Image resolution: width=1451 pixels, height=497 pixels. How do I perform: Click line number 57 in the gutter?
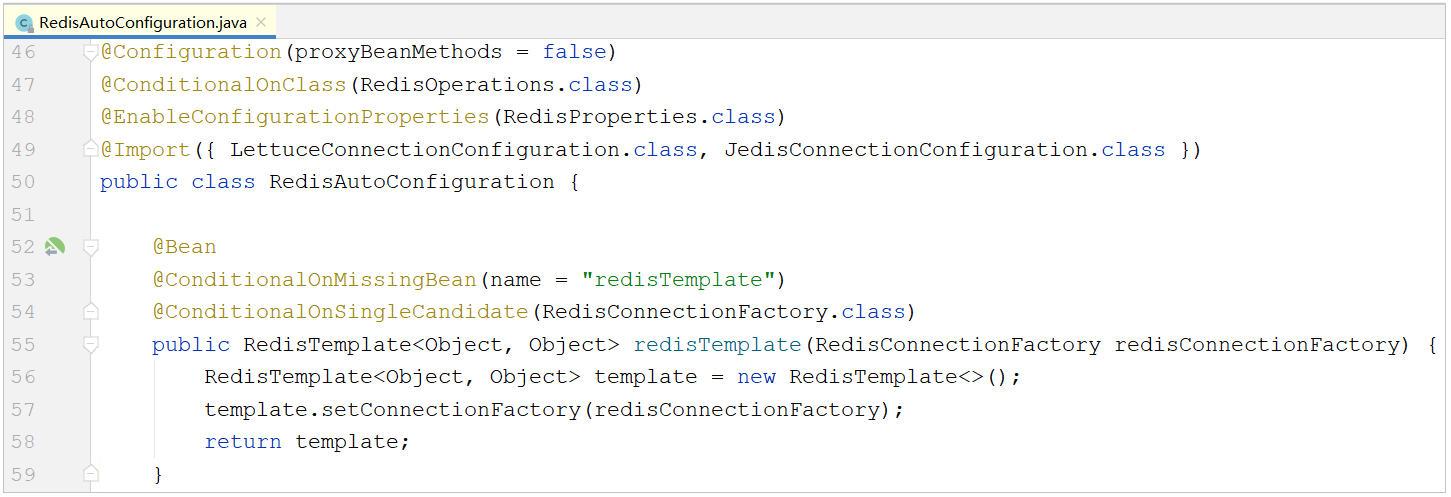click(23, 410)
